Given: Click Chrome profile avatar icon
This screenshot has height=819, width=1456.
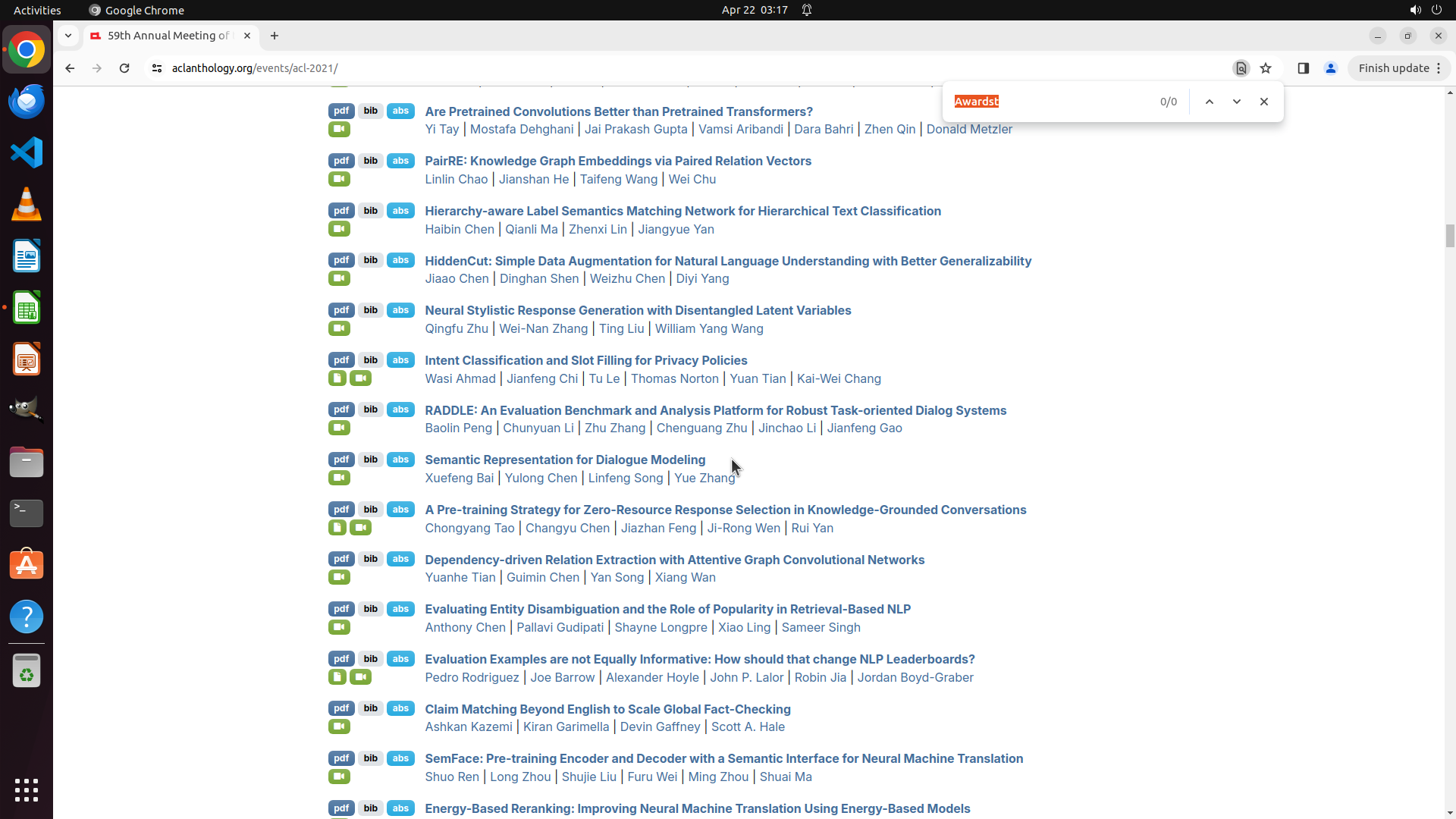Looking at the screenshot, I should point(1330,68).
